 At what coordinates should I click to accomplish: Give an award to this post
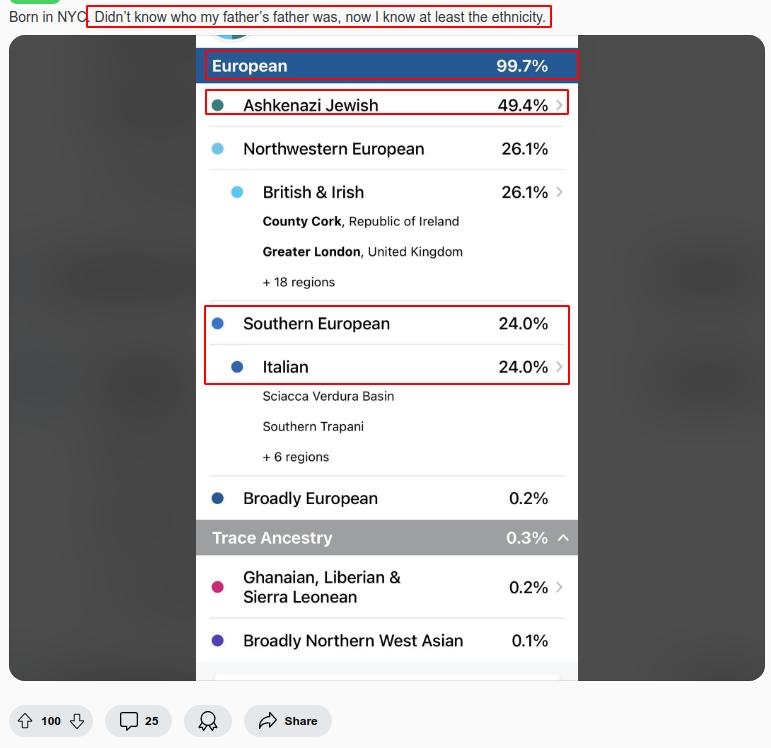pos(208,721)
